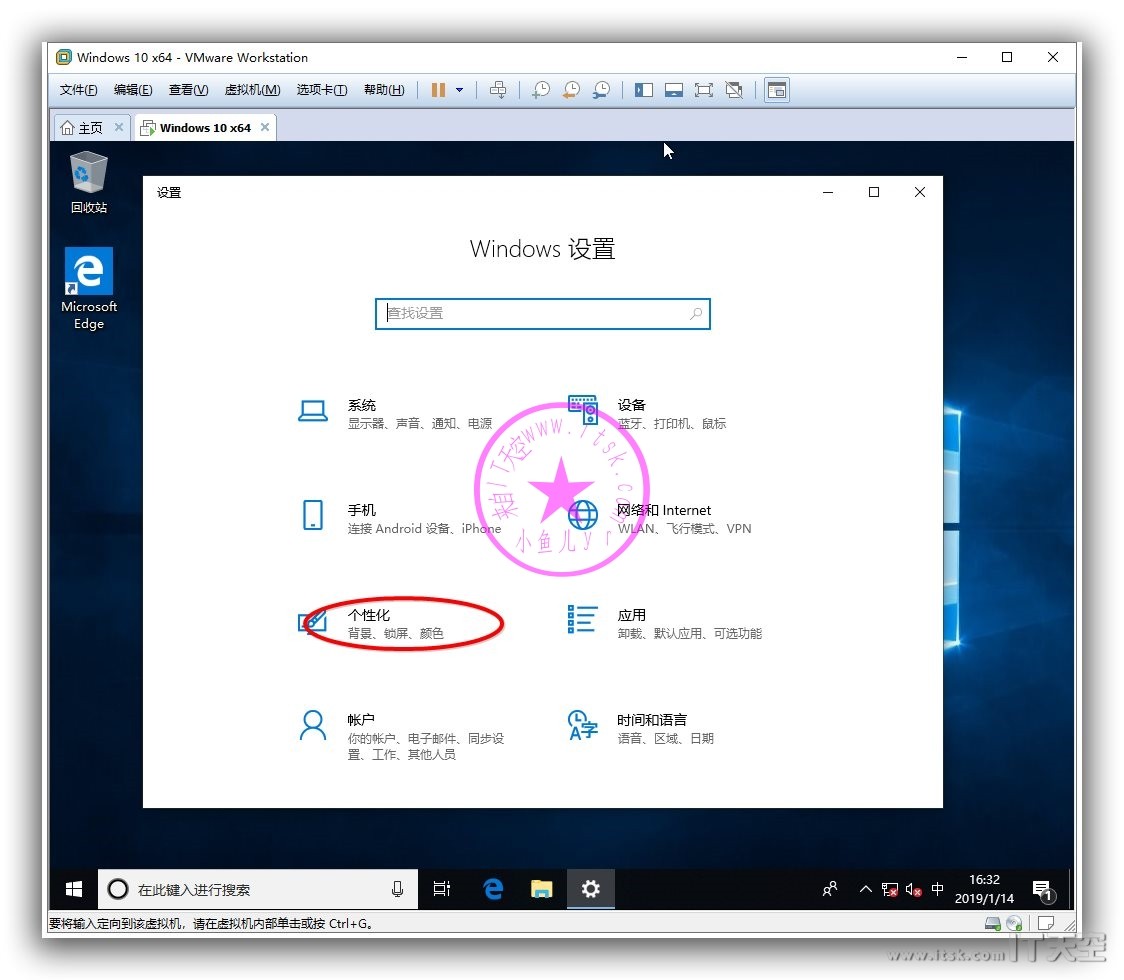
Task: Click the microphone icon in taskbar search
Action: tap(397, 889)
